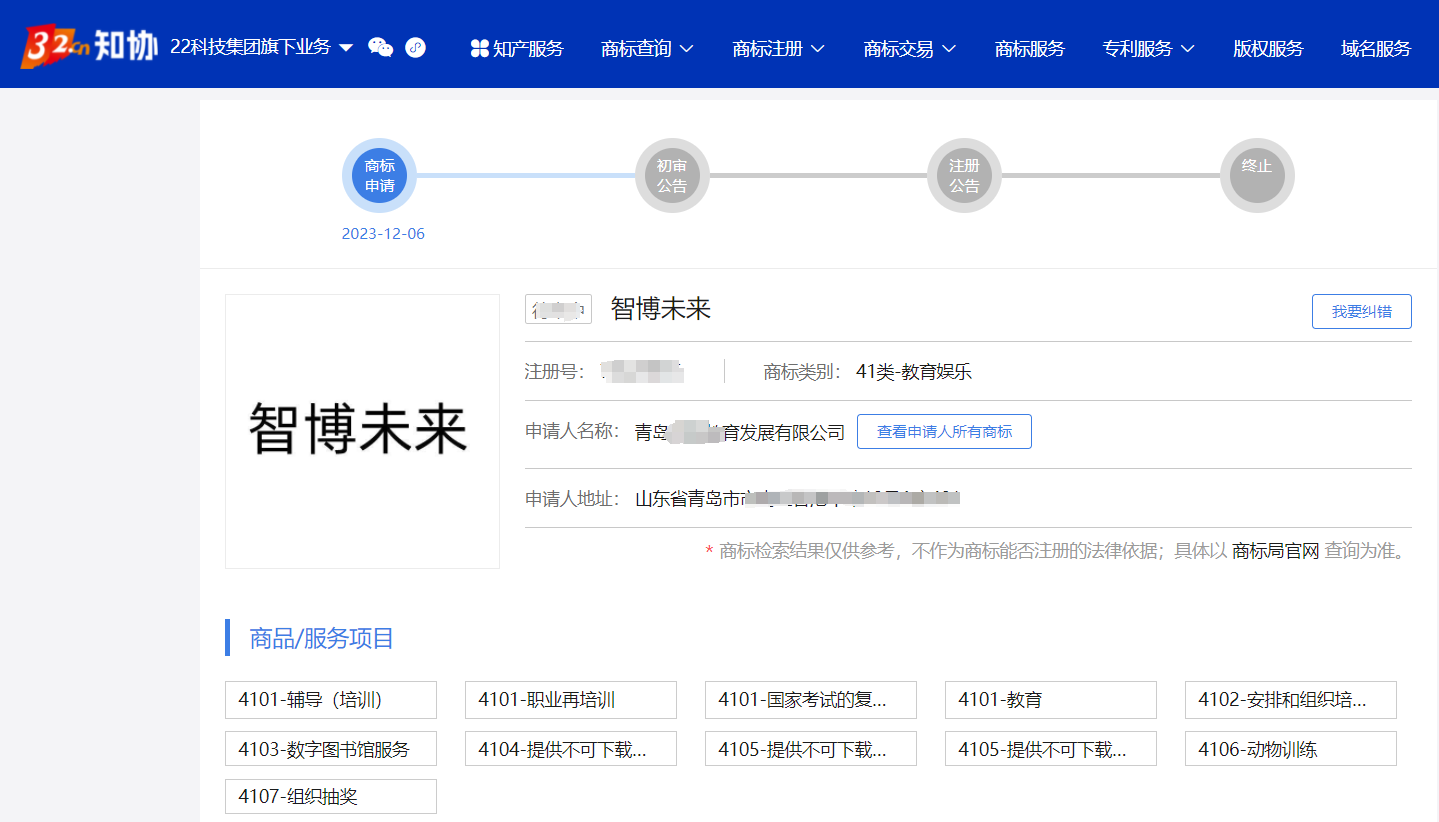Screen dimensions: 1439x822
Task: Click the 智博未来 trademark name heading
Action: tap(661, 309)
